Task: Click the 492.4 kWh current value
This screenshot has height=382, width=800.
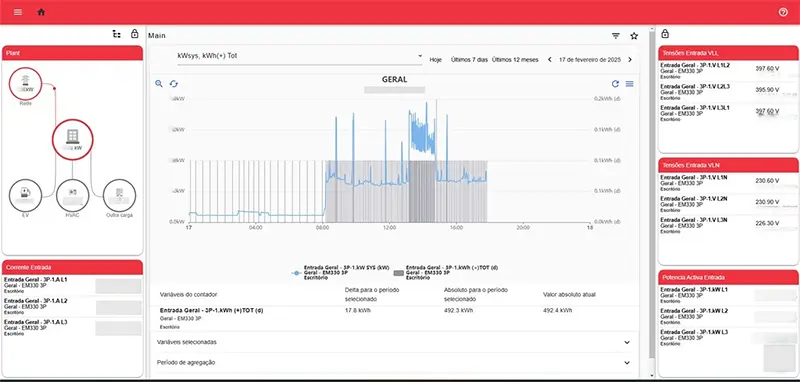Action: pyautogui.click(x=558, y=310)
